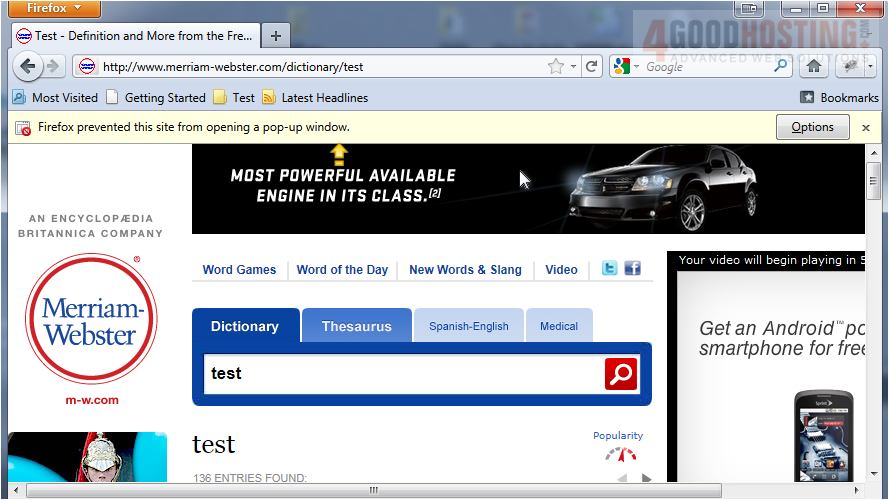889x500 pixels.
Task: Click the dictionary search field containing test
Action: [400, 374]
